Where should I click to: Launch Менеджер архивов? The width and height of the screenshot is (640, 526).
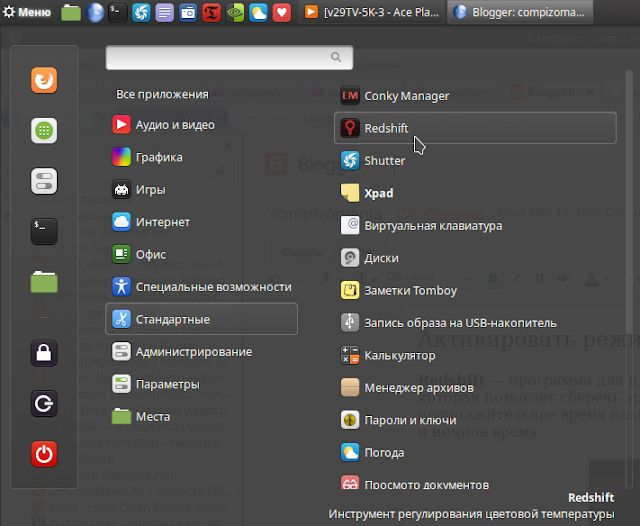click(x=475, y=387)
